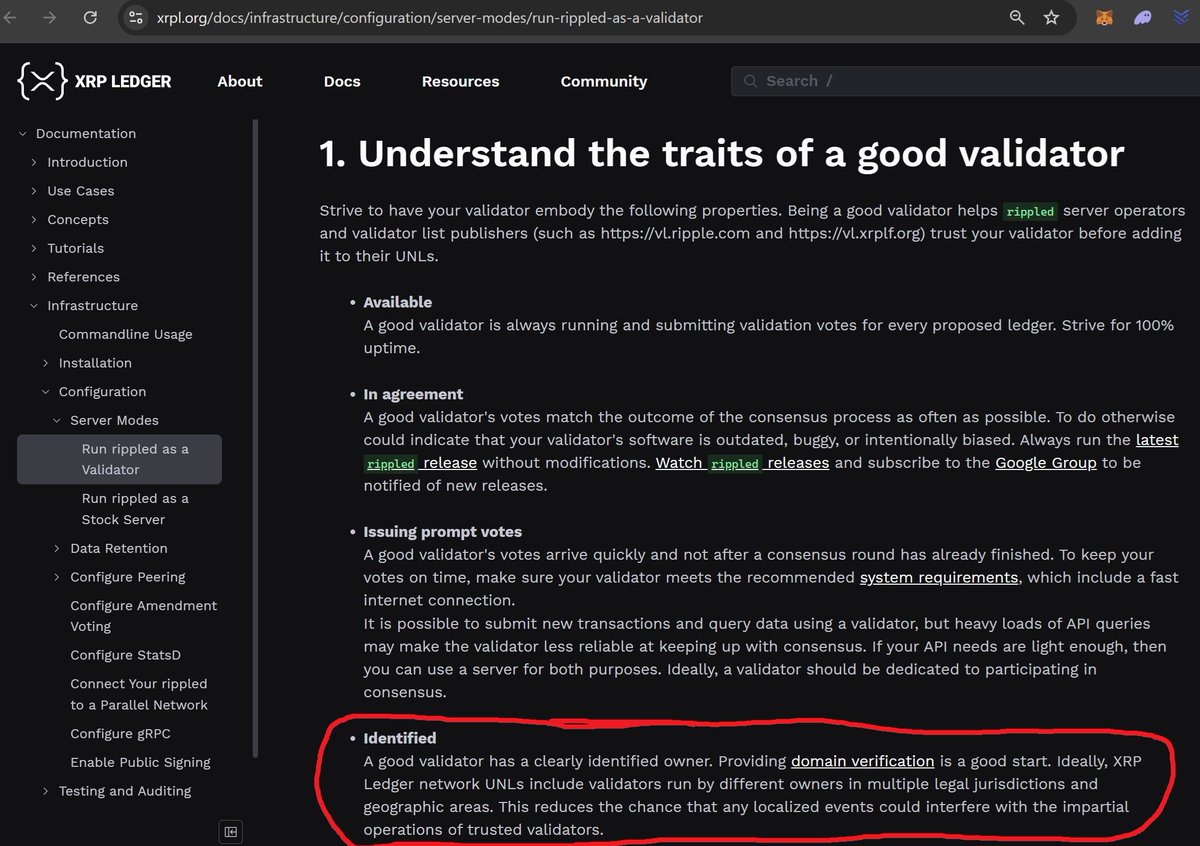Viewport: 1200px width, 846px height.
Task: Click the 'Identified' bullet heading
Action: (400, 738)
